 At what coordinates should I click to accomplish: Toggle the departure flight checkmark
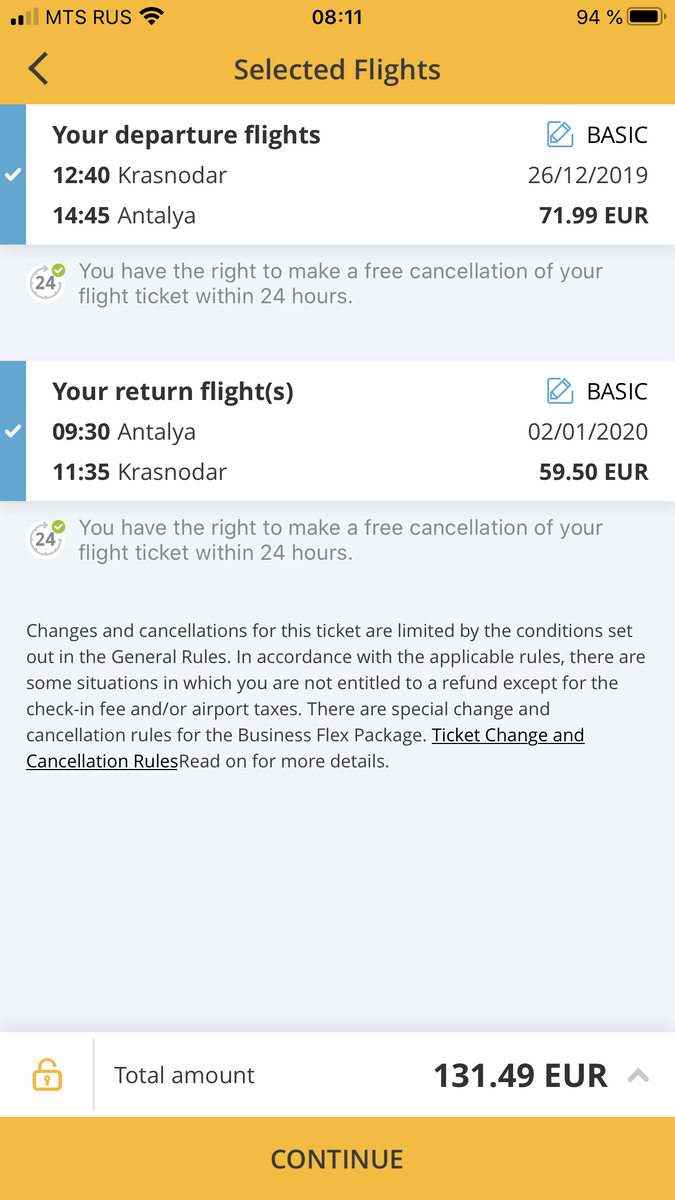[13, 175]
